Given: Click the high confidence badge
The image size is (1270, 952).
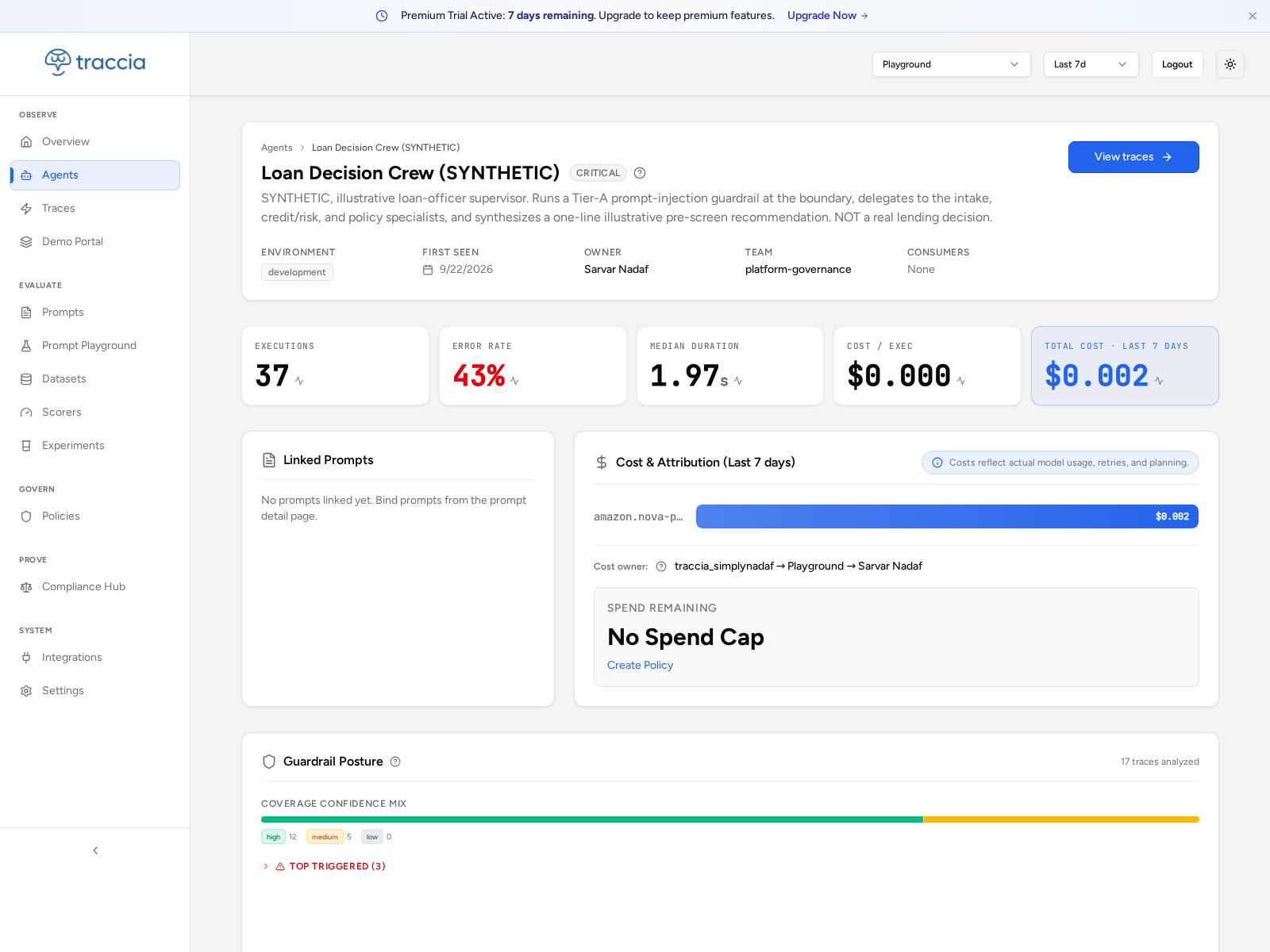Looking at the screenshot, I should (x=273, y=837).
